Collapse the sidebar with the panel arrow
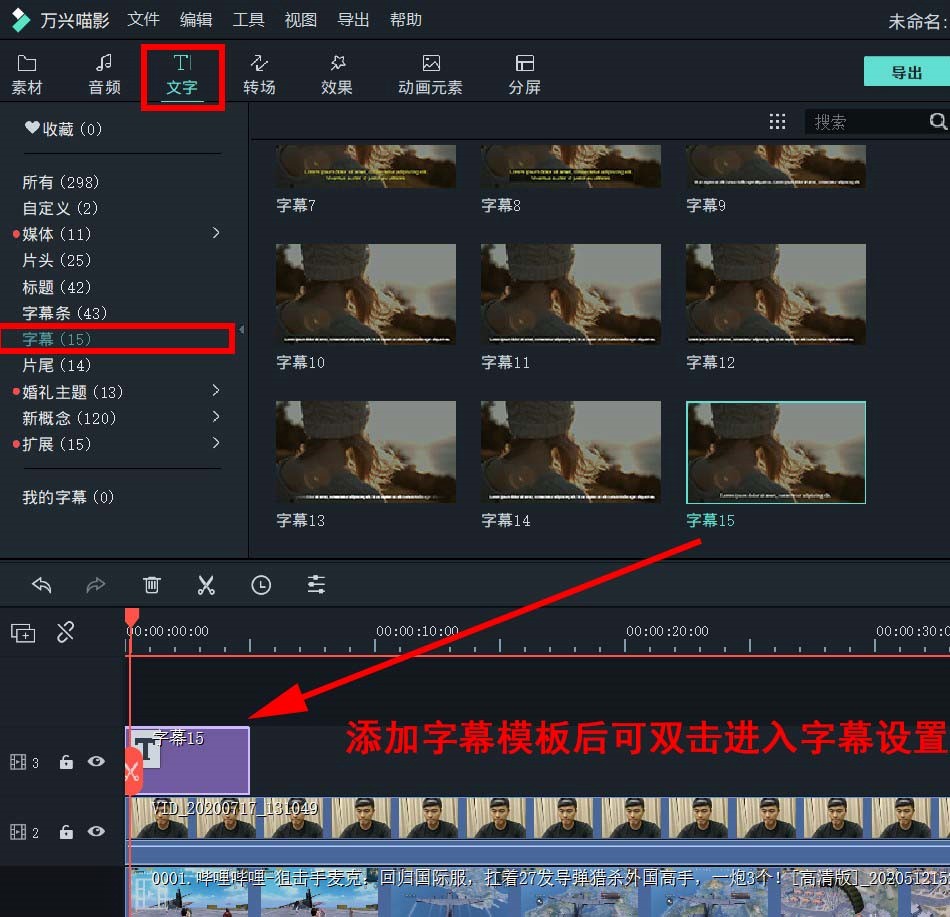The height and width of the screenshot is (917, 950). pyautogui.click(x=242, y=329)
